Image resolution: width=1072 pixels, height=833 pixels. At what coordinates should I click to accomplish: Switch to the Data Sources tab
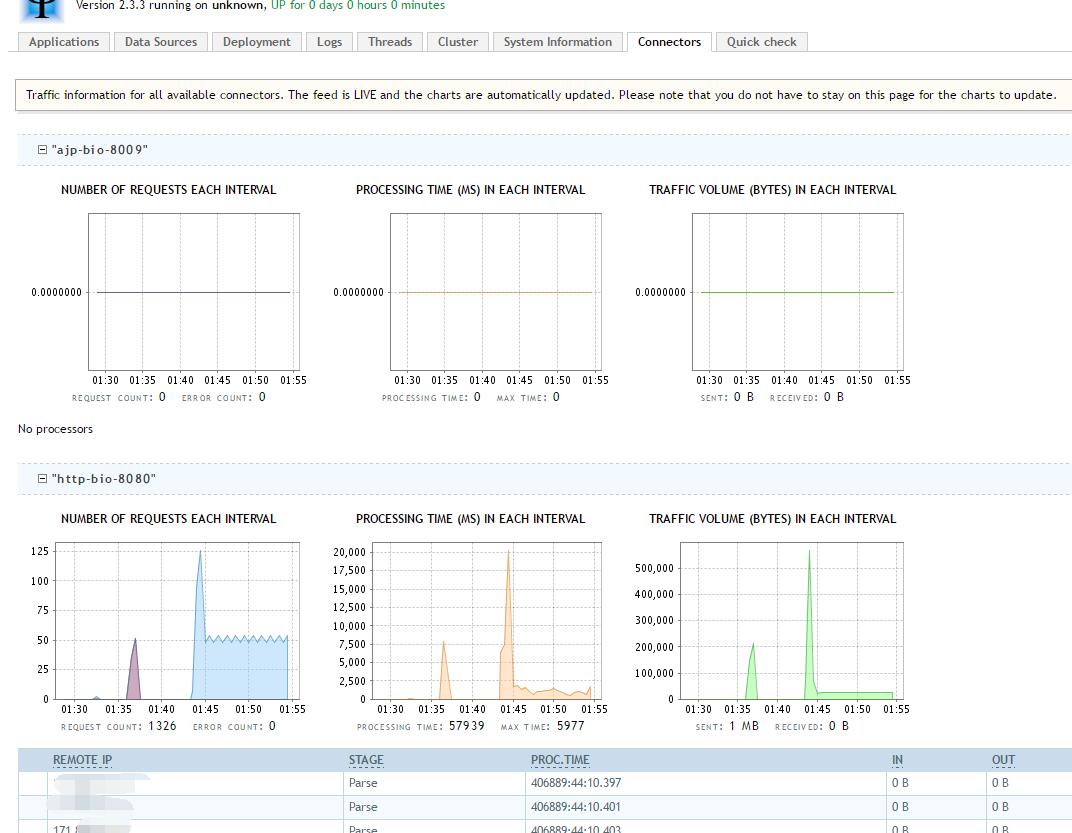pyautogui.click(x=161, y=42)
